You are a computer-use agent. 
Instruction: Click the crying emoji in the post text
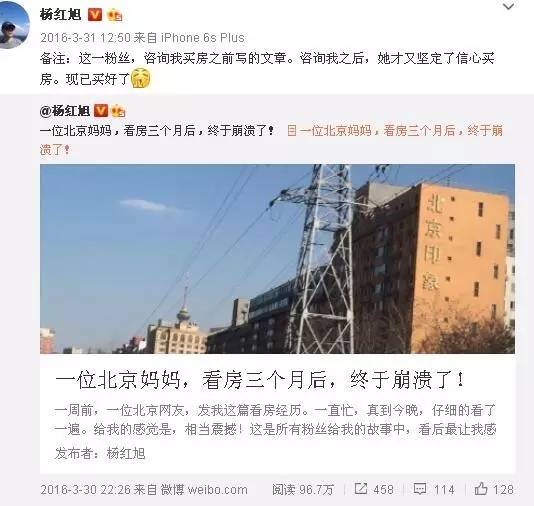click(x=141, y=78)
